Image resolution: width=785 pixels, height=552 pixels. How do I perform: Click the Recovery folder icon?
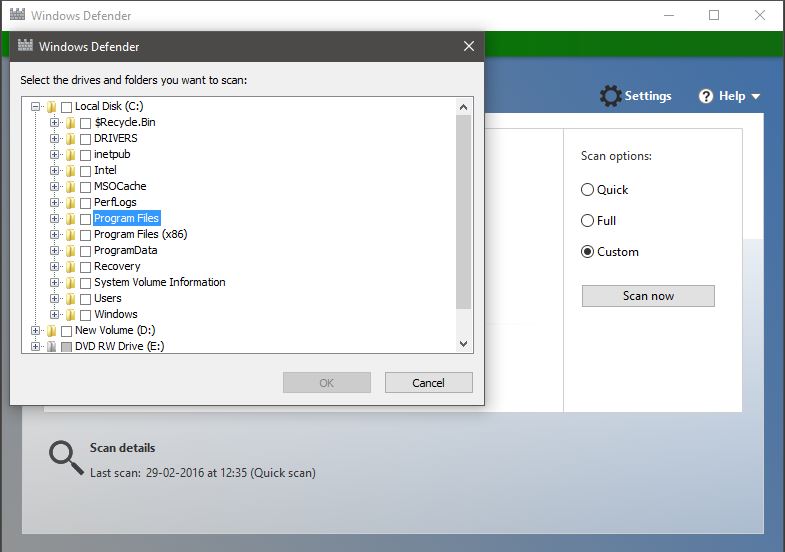(71, 267)
